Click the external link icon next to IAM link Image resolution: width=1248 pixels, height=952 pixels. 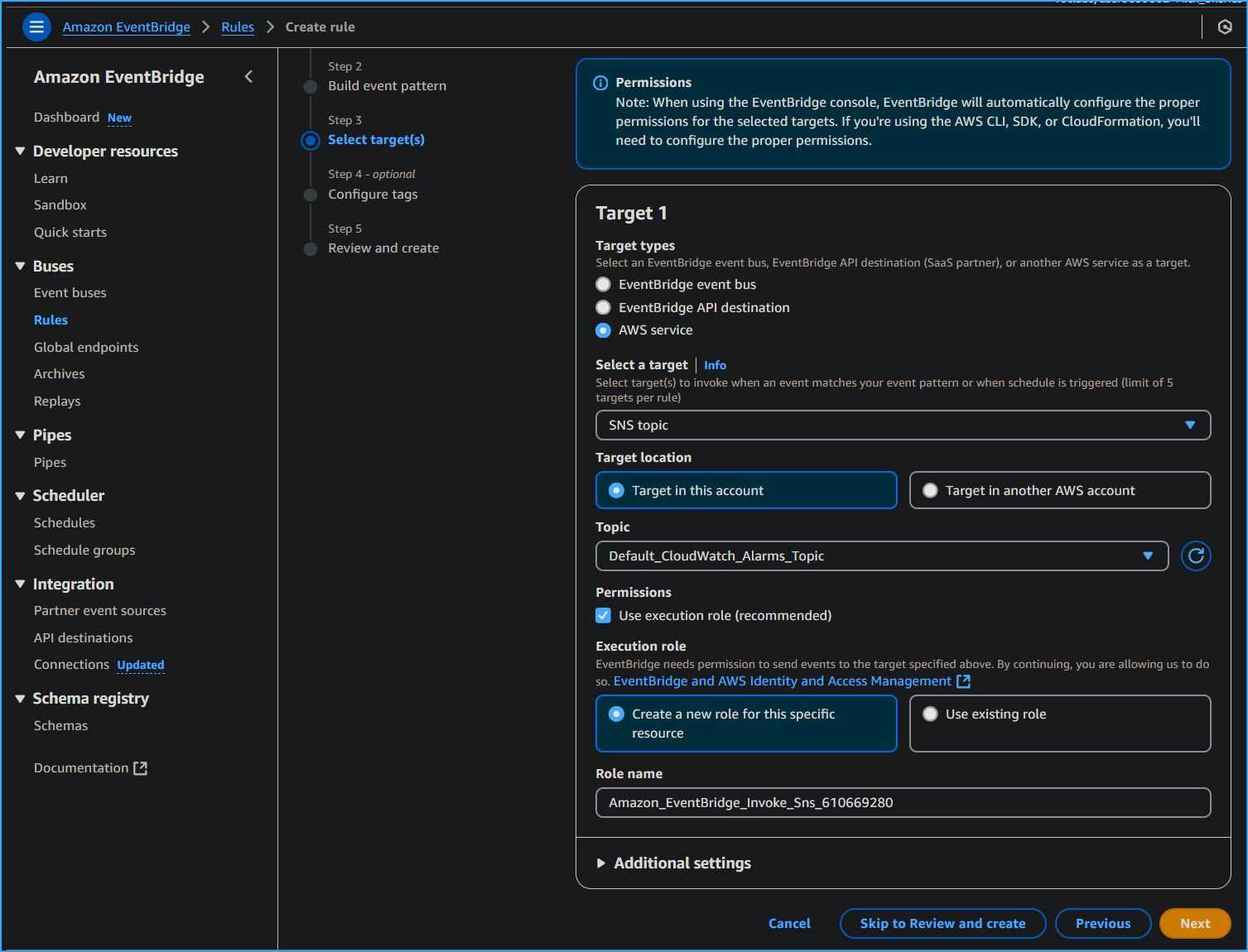click(963, 680)
